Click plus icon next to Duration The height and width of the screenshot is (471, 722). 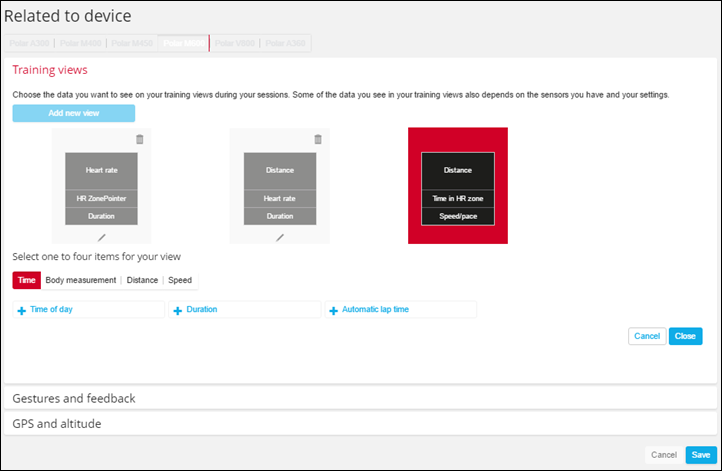click(x=178, y=311)
